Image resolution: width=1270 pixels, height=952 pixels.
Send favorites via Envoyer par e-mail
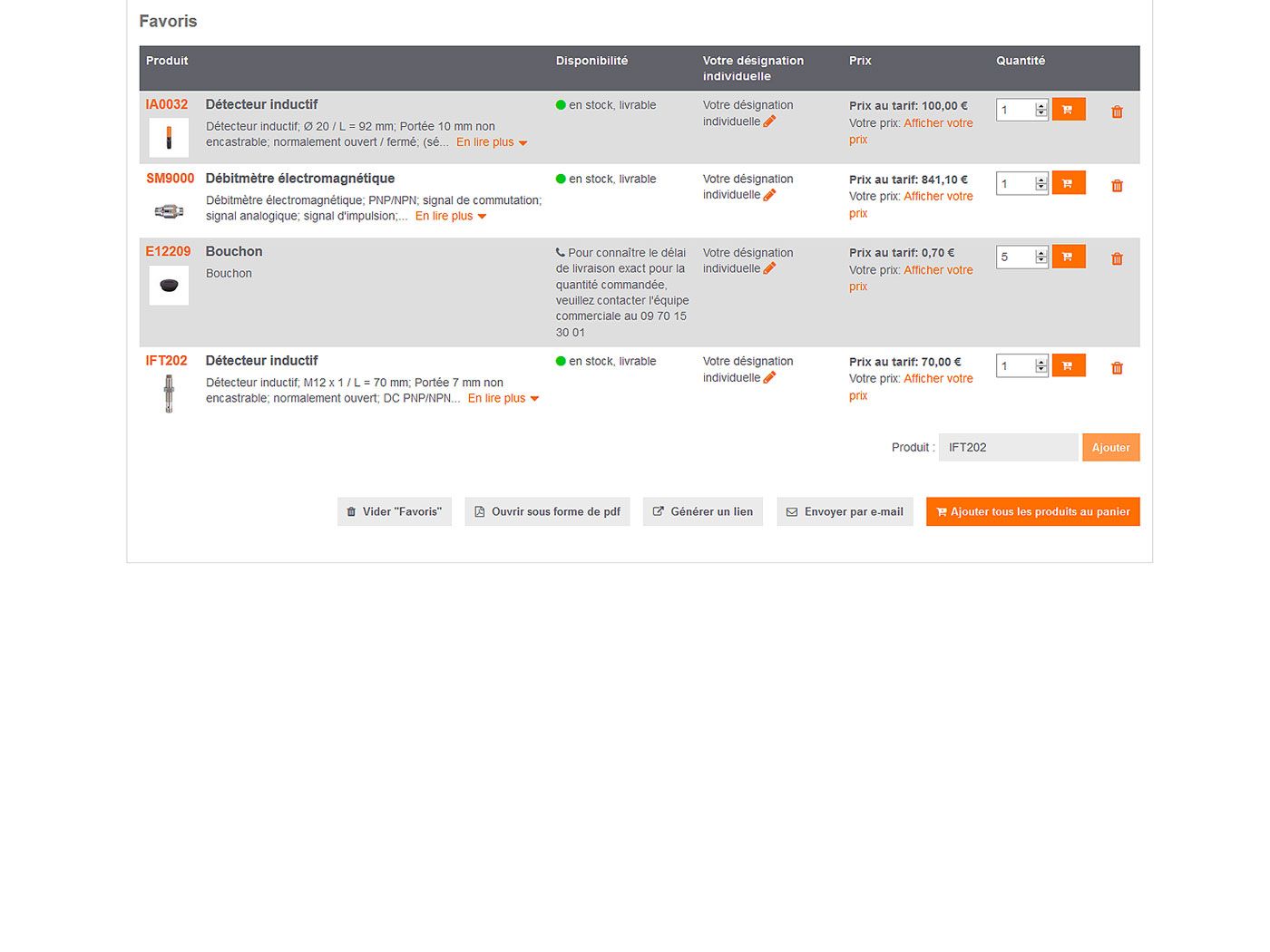click(x=845, y=511)
